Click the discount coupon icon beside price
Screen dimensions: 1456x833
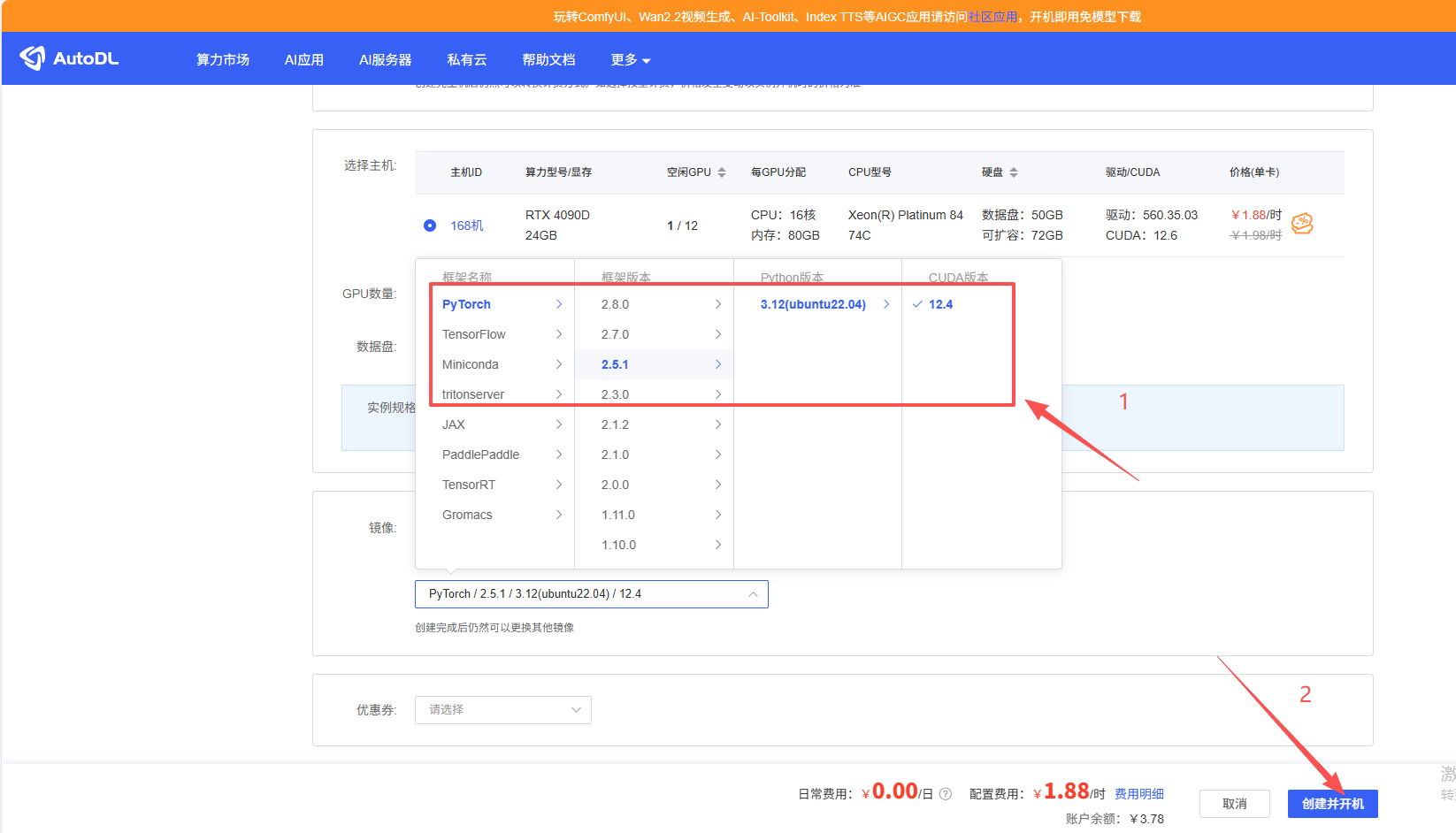(x=1301, y=224)
